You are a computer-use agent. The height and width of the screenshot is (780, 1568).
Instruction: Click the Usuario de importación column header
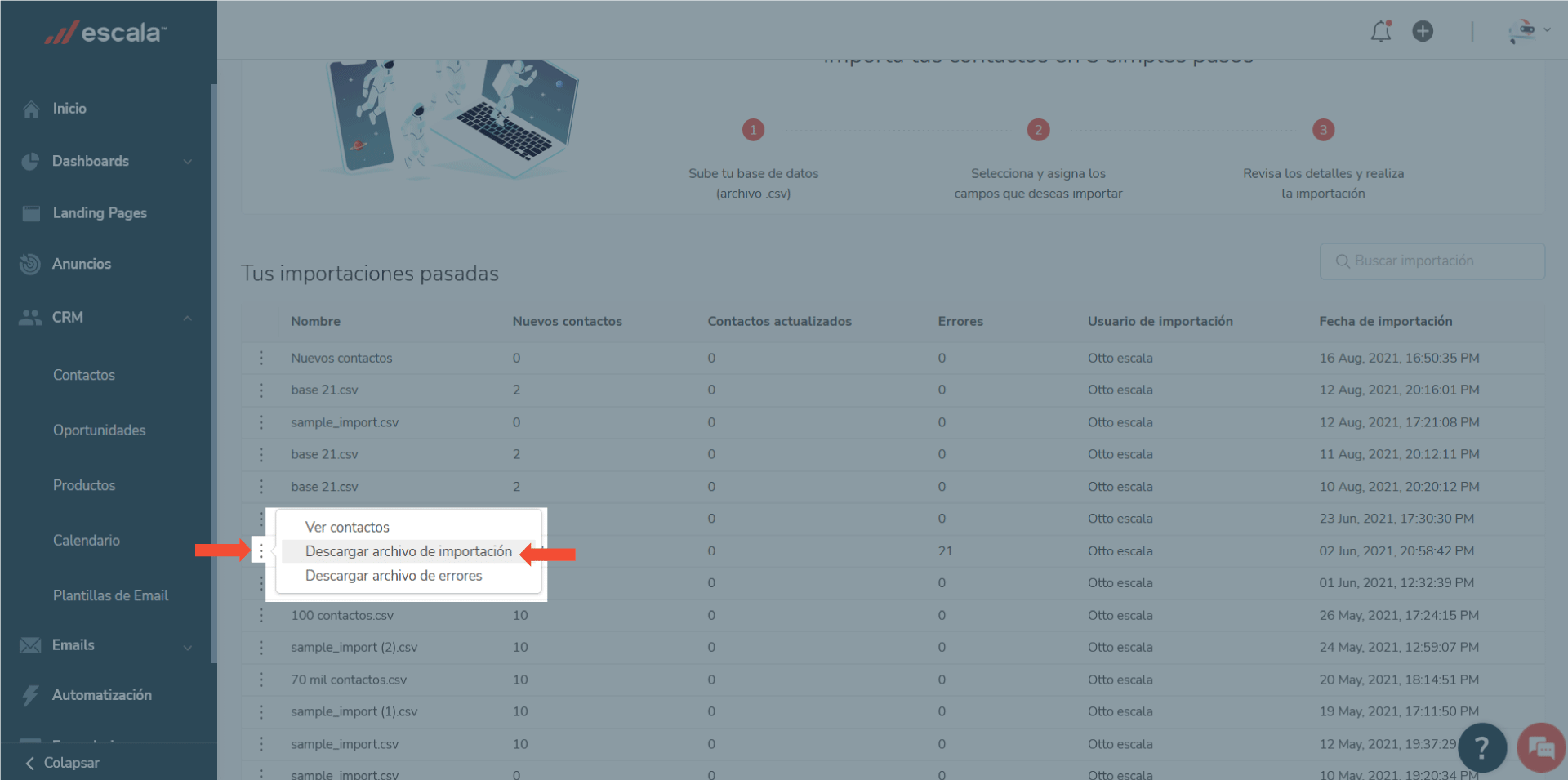point(1160,321)
